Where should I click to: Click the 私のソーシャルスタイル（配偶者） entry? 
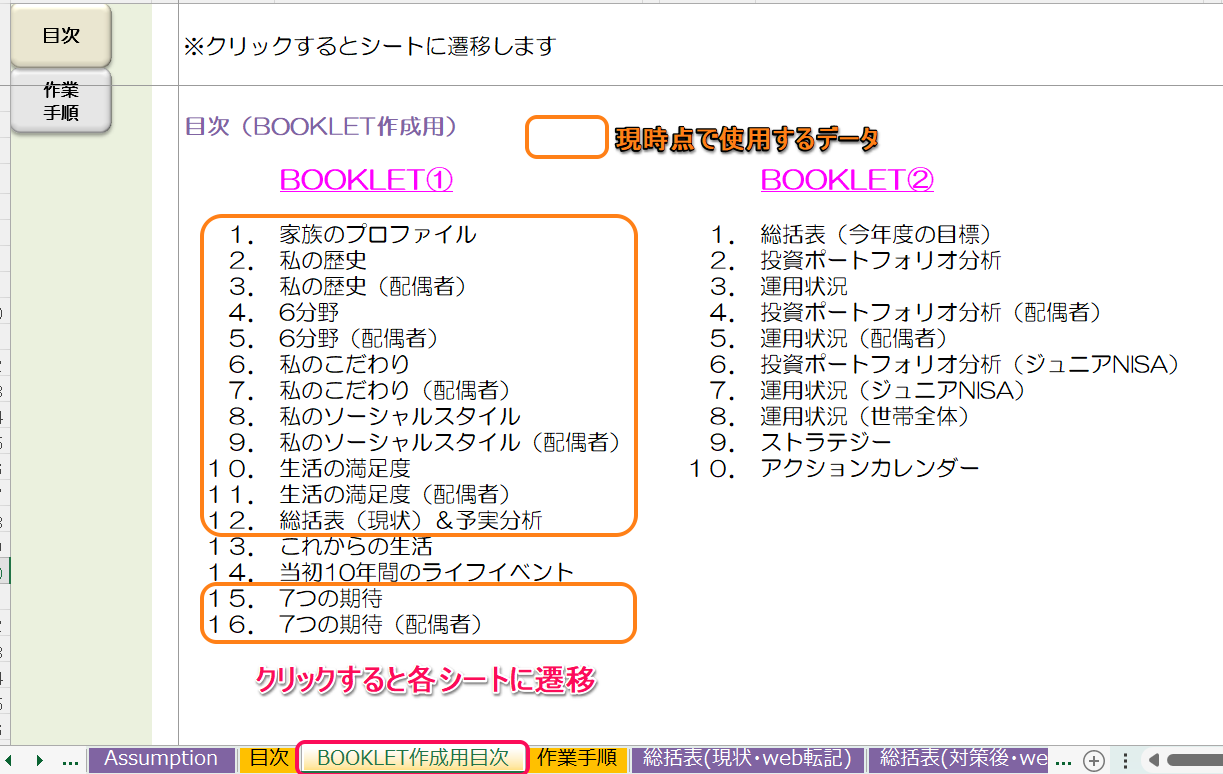pyautogui.click(x=450, y=442)
